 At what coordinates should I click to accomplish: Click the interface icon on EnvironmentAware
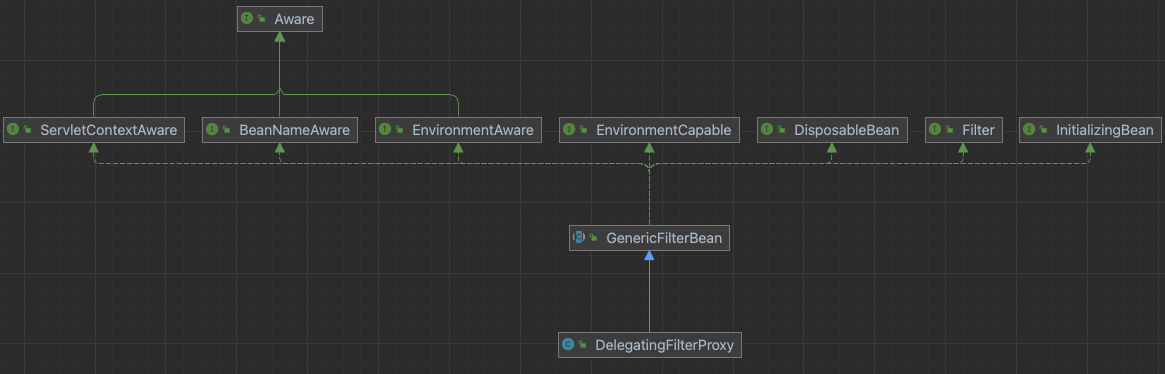pos(385,130)
